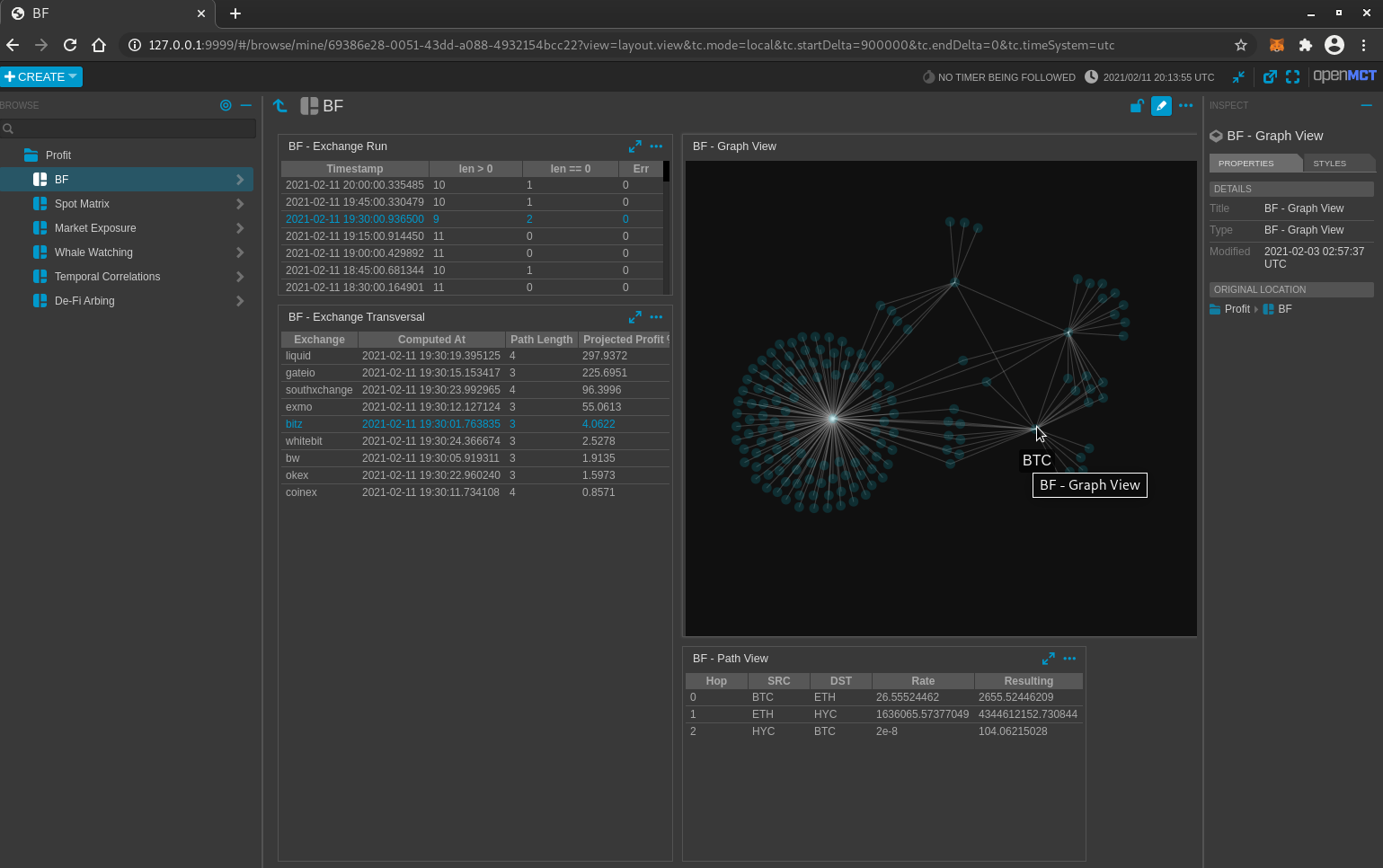Expand the De-Fi Arbing tree item arrow
This screenshot has width=1383, height=868.
(x=240, y=301)
